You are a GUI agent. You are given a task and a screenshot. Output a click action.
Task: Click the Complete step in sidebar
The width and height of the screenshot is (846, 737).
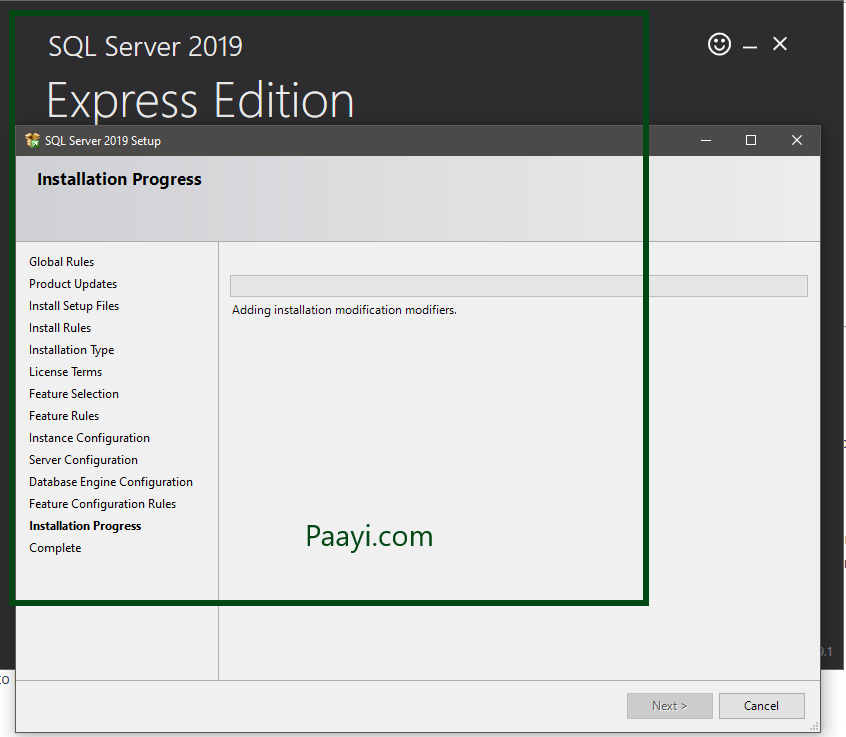(x=55, y=548)
